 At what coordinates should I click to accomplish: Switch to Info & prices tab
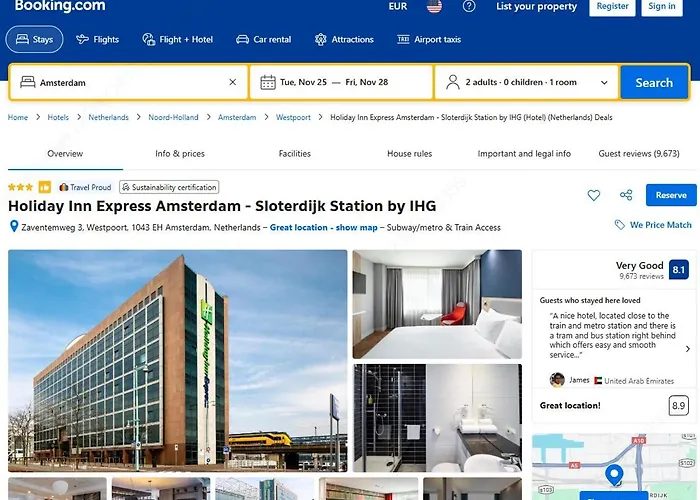(180, 154)
